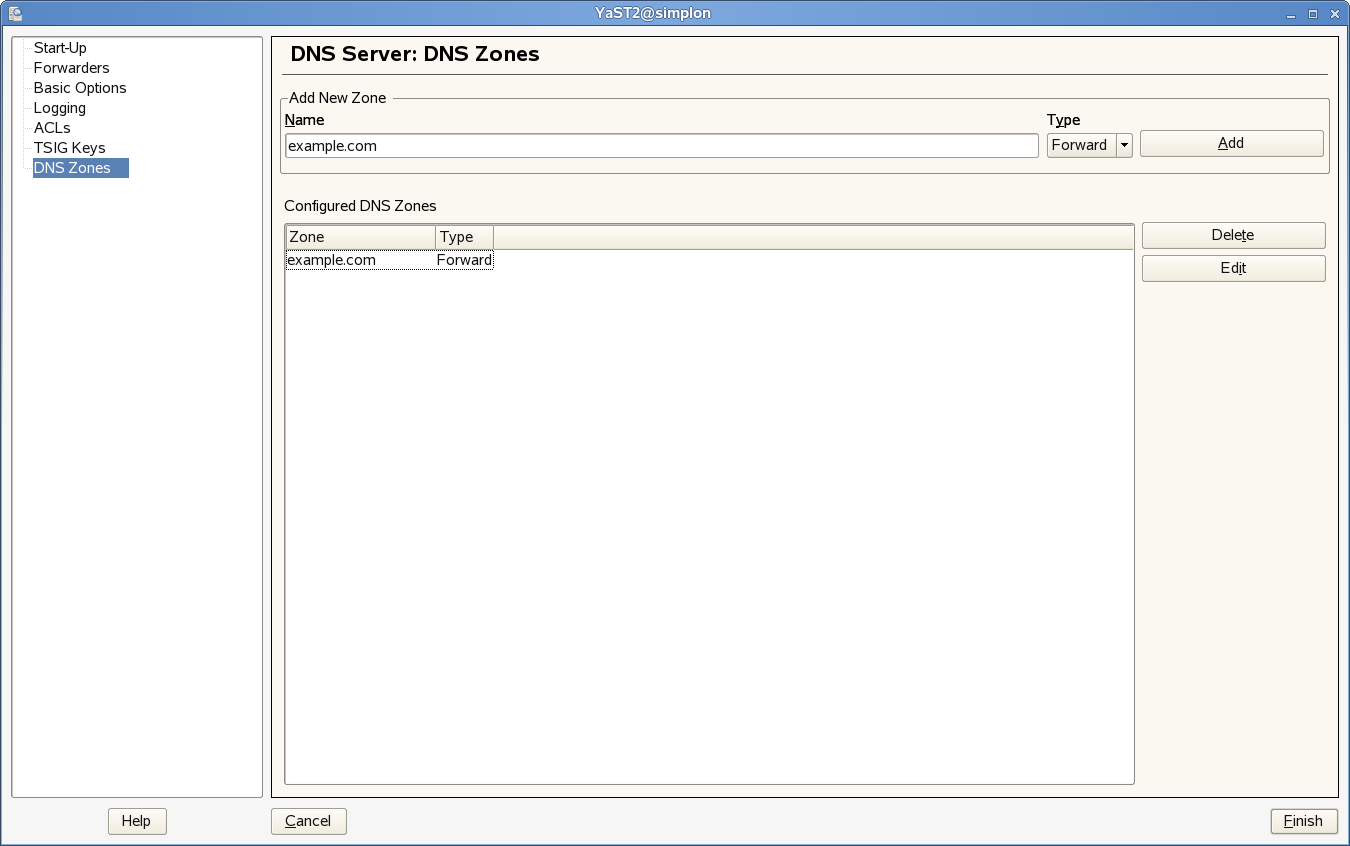This screenshot has height=846, width=1350.
Task: Open the ACLs section
Action: coord(52,128)
